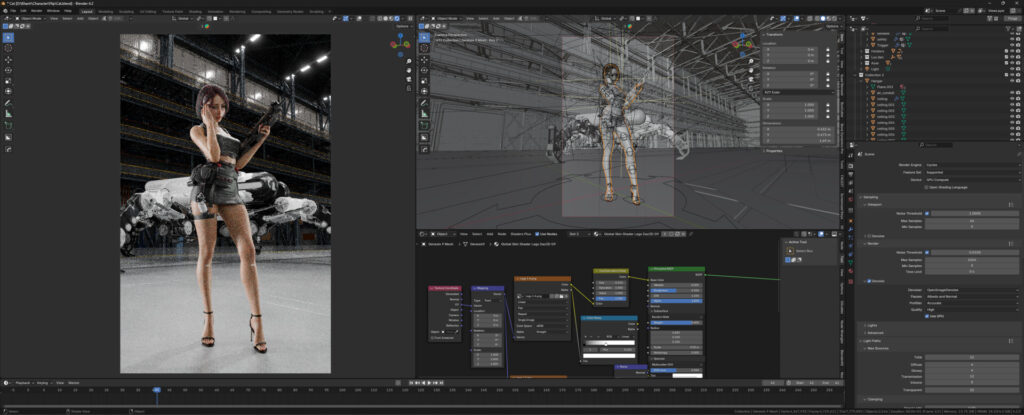1024x415 pixels.
Task: Click Total max bounces field
Action: (x=972, y=357)
